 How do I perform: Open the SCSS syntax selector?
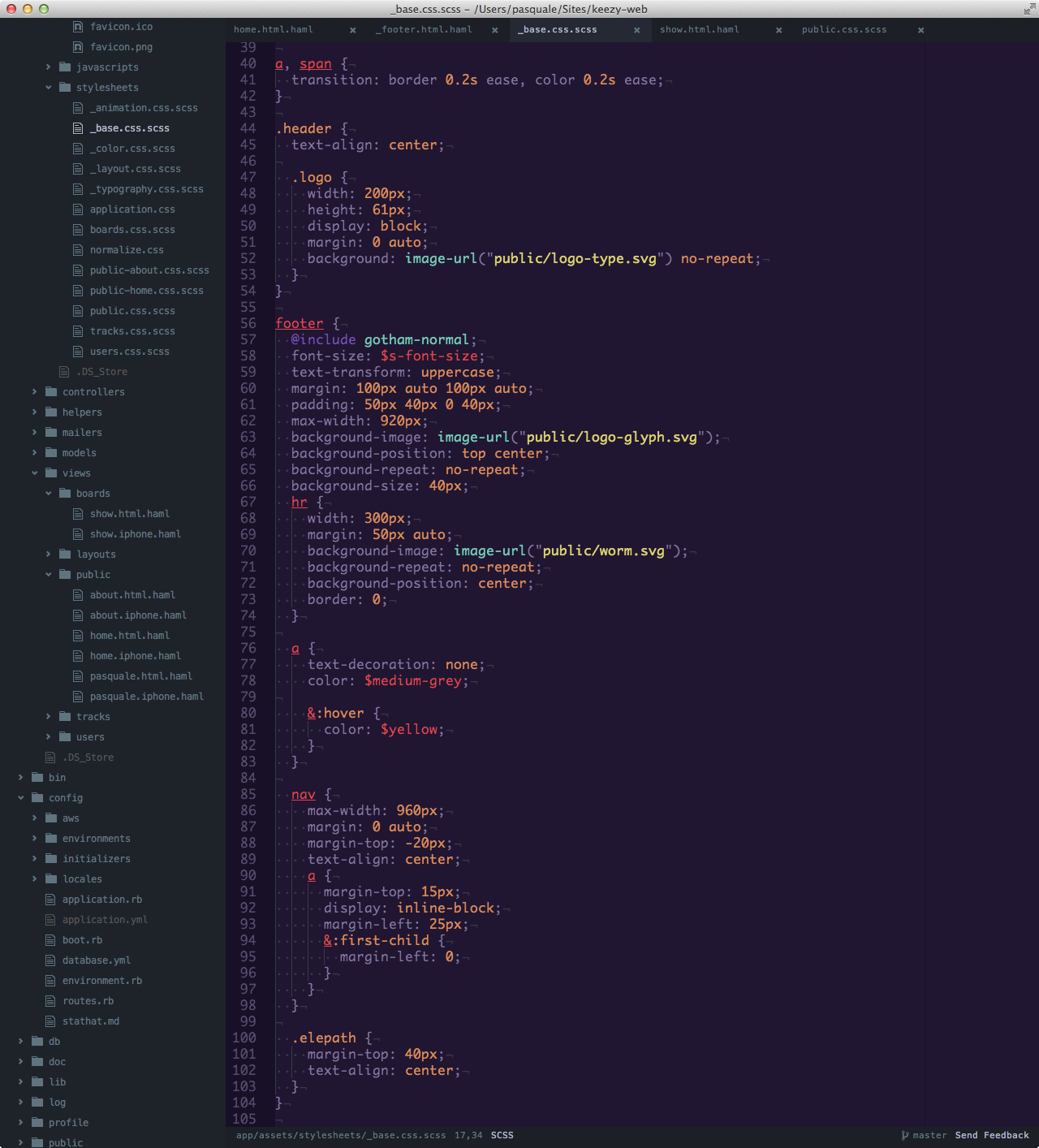tap(502, 1136)
